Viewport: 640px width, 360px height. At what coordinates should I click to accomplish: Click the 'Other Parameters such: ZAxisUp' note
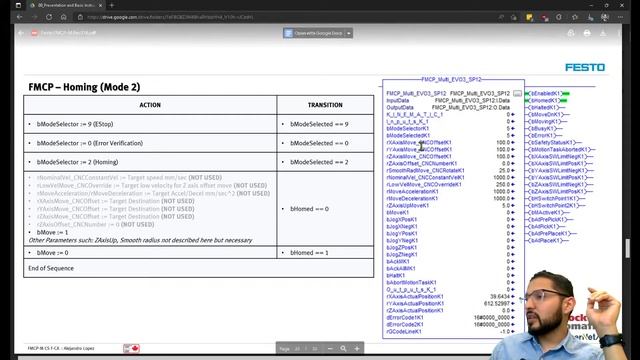click(140, 240)
